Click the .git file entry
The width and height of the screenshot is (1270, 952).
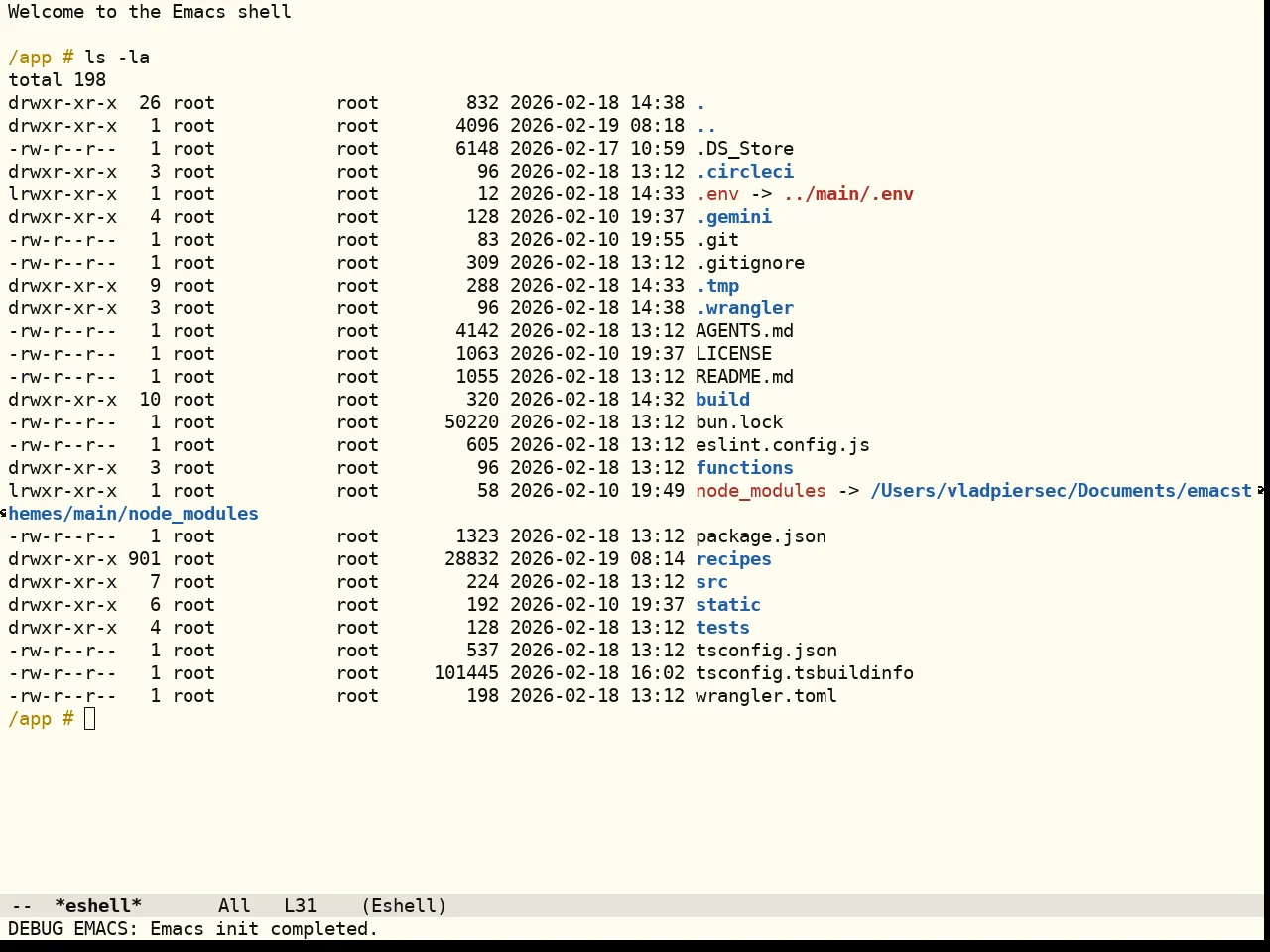tap(717, 240)
